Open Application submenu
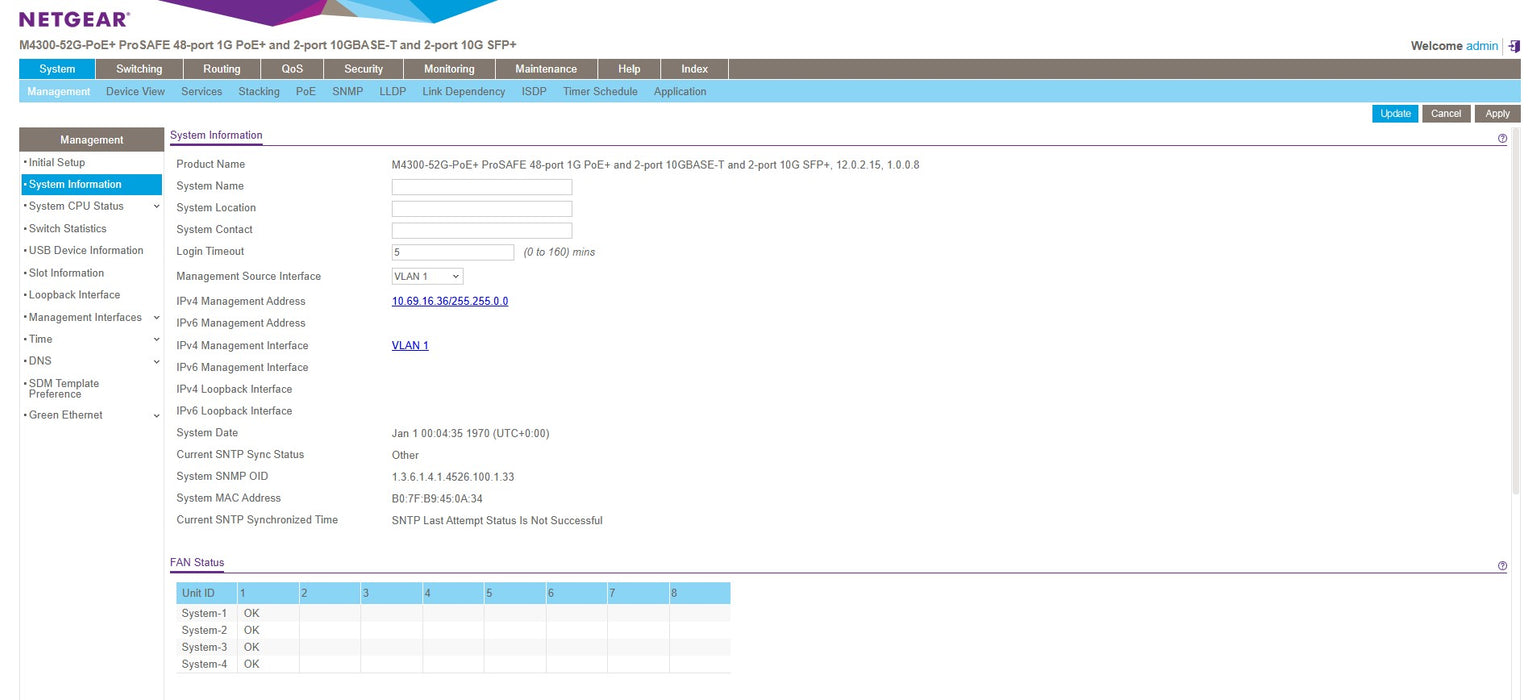 [680, 92]
